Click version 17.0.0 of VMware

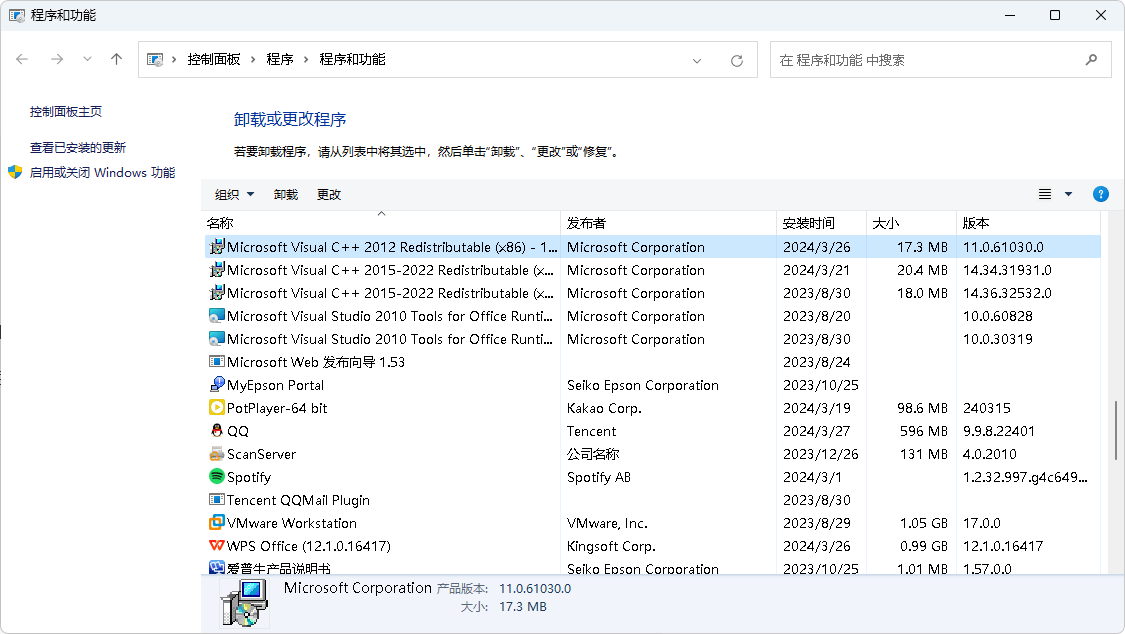coord(982,523)
